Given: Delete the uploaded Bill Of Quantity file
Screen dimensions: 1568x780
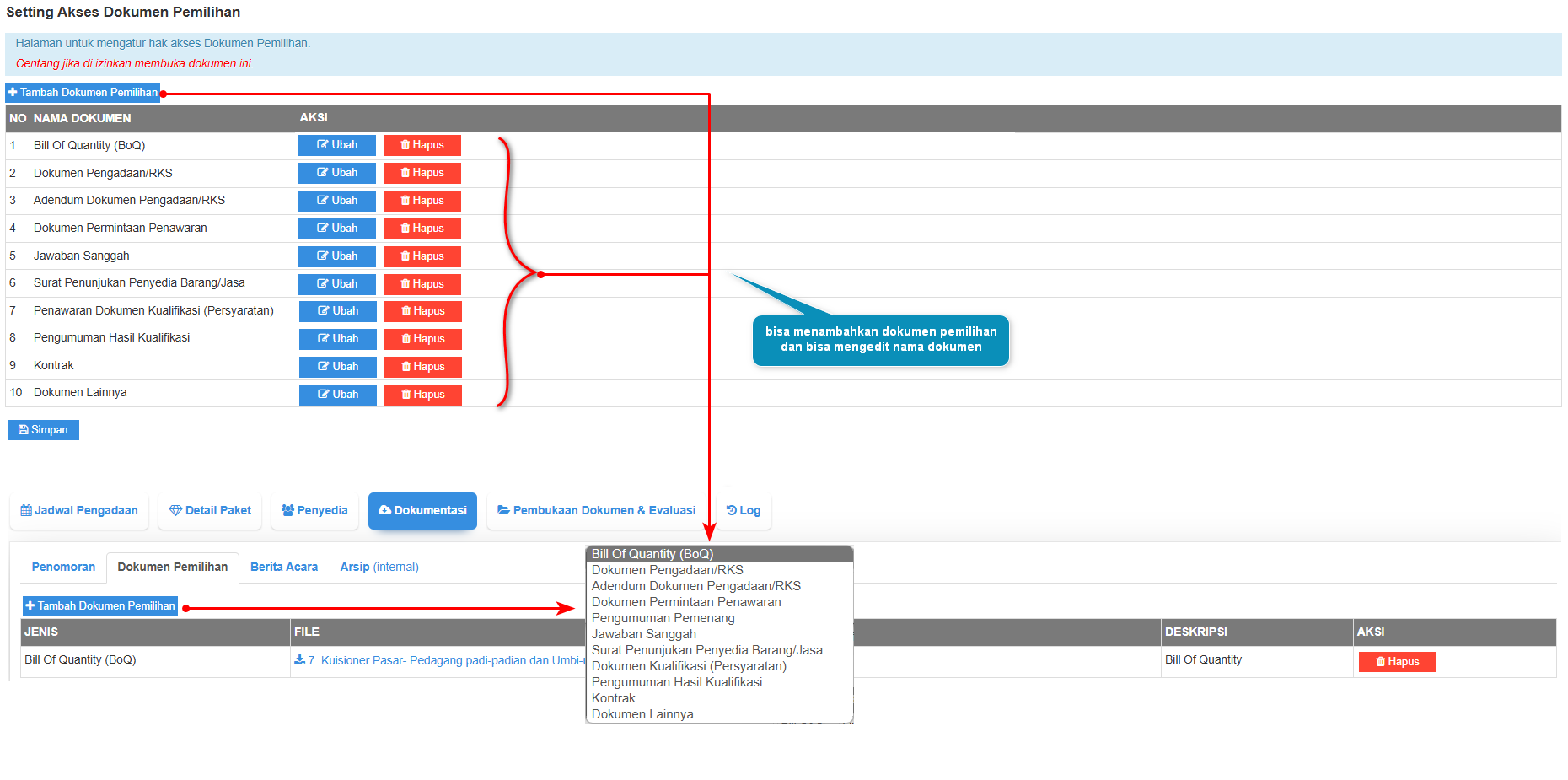Looking at the screenshot, I should [x=1397, y=662].
